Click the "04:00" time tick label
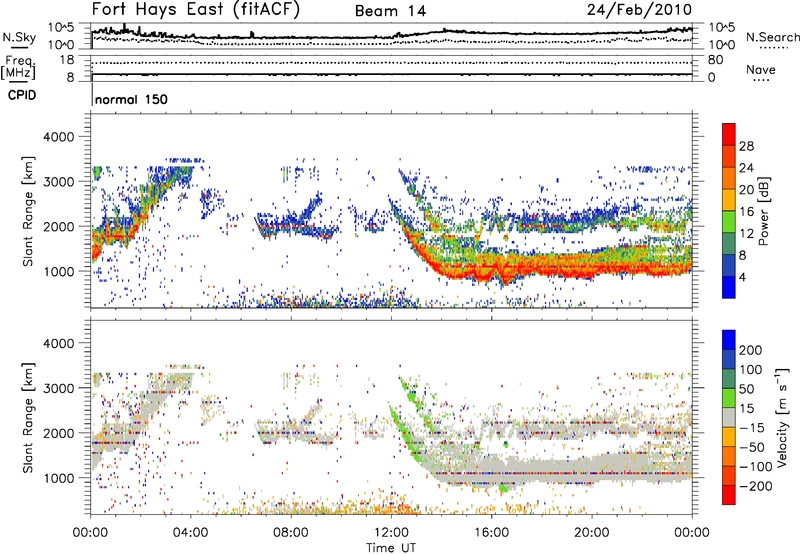The height and width of the screenshot is (554, 800). click(191, 533)
